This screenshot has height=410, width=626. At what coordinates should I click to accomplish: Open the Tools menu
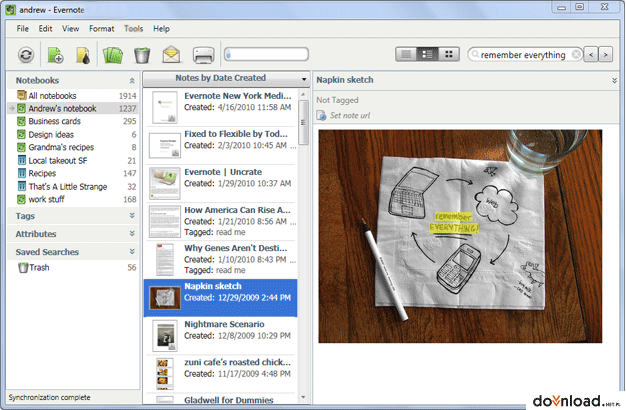(x=133, y=29)
